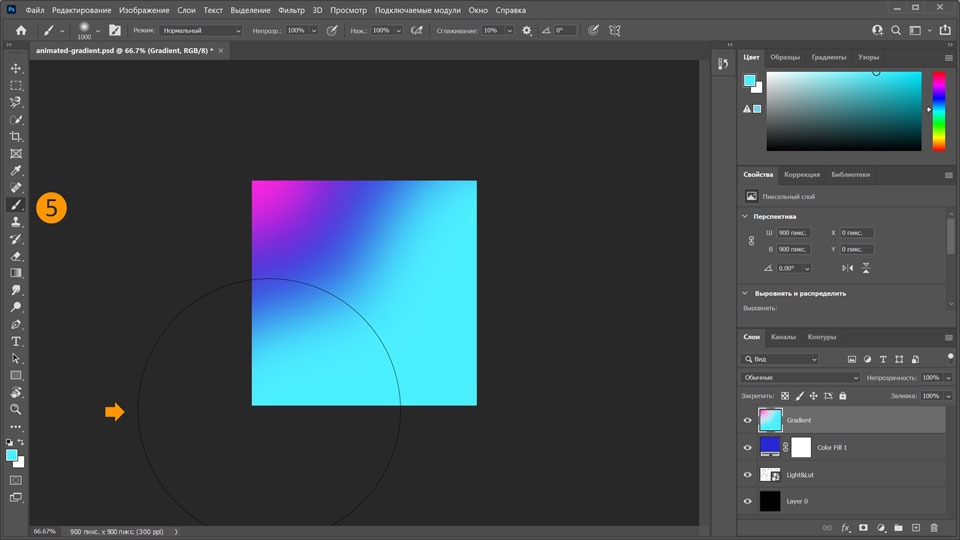
Task: Open the Градиенты panel tab
Action: [x=829, y=57]
